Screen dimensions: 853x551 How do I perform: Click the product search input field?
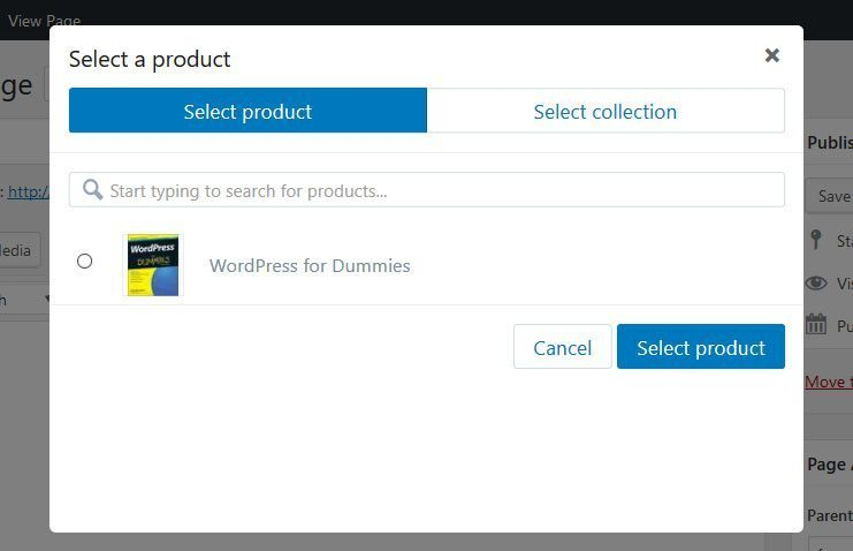click(426, 190)
